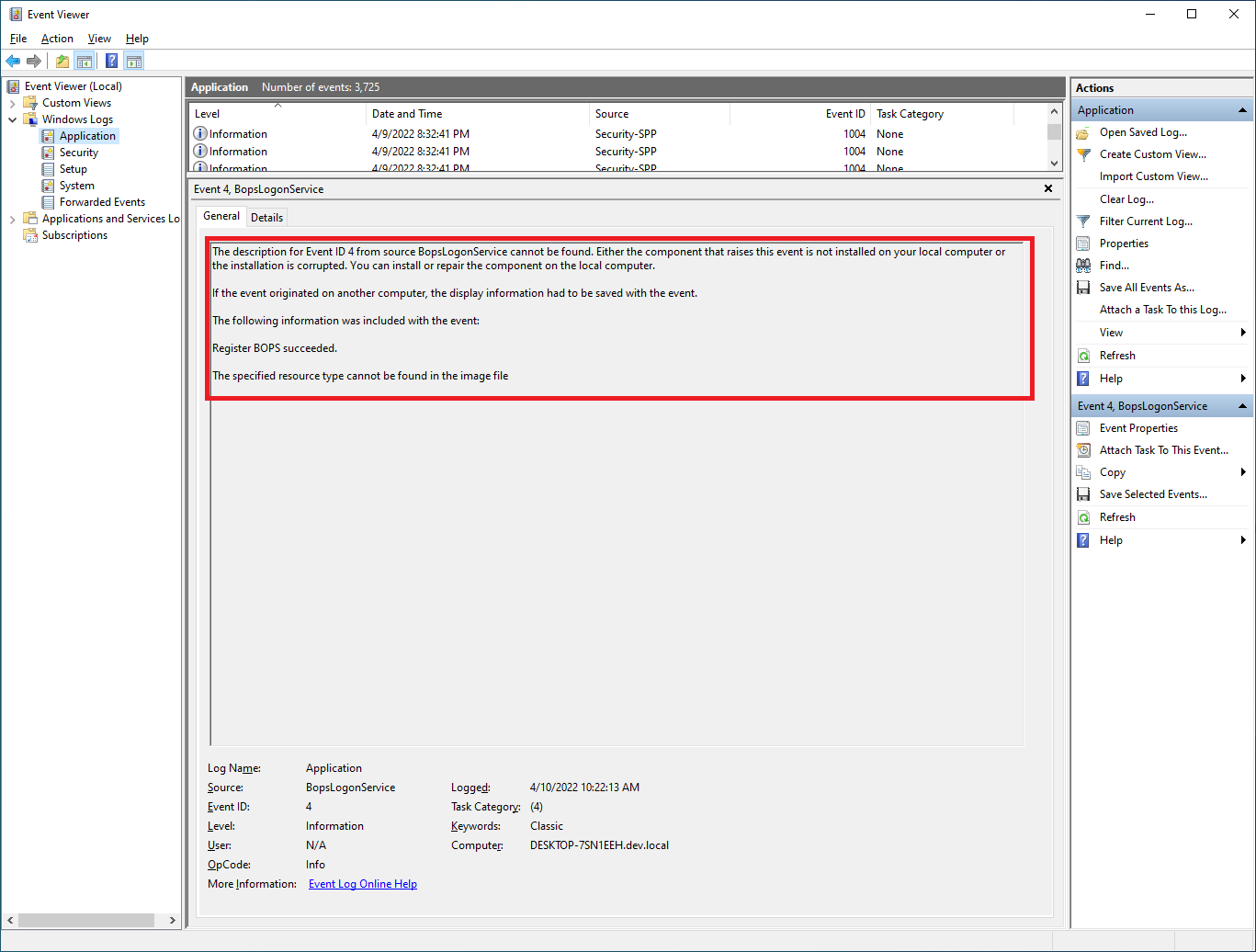Click Clear Log in the Actions pane
1256x952 pixels.
(1126, 198)
